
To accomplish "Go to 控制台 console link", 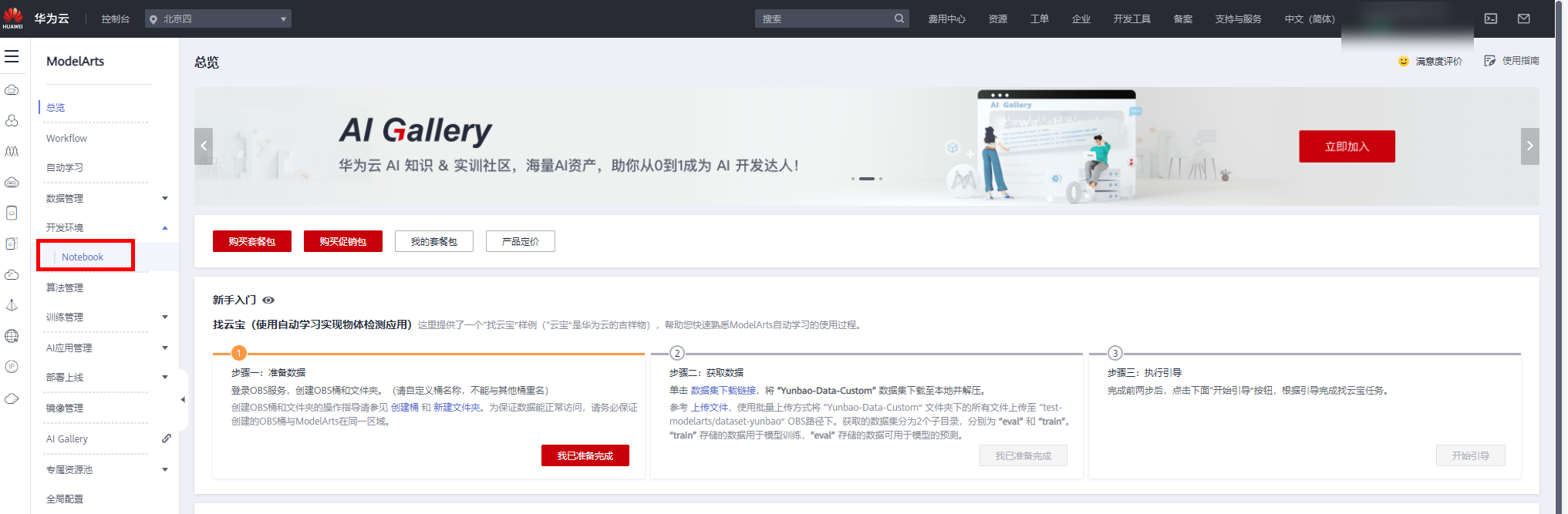I will [x=116, y=19].
